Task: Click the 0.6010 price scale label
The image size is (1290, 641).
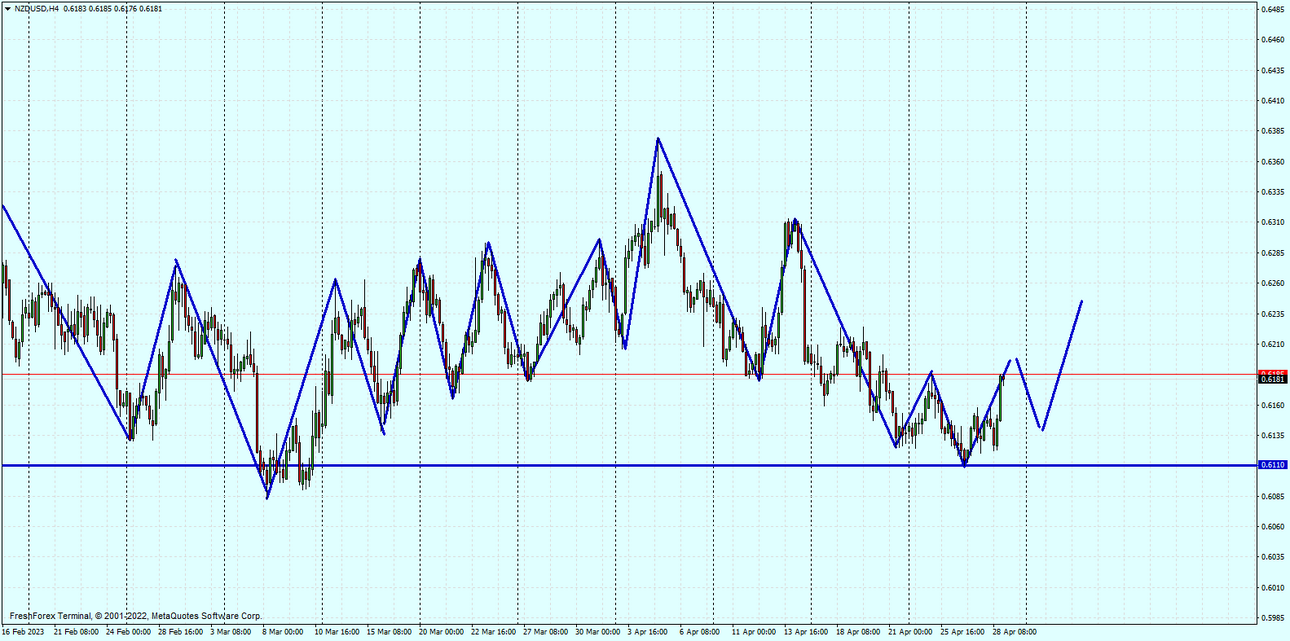Action: 1272,588
